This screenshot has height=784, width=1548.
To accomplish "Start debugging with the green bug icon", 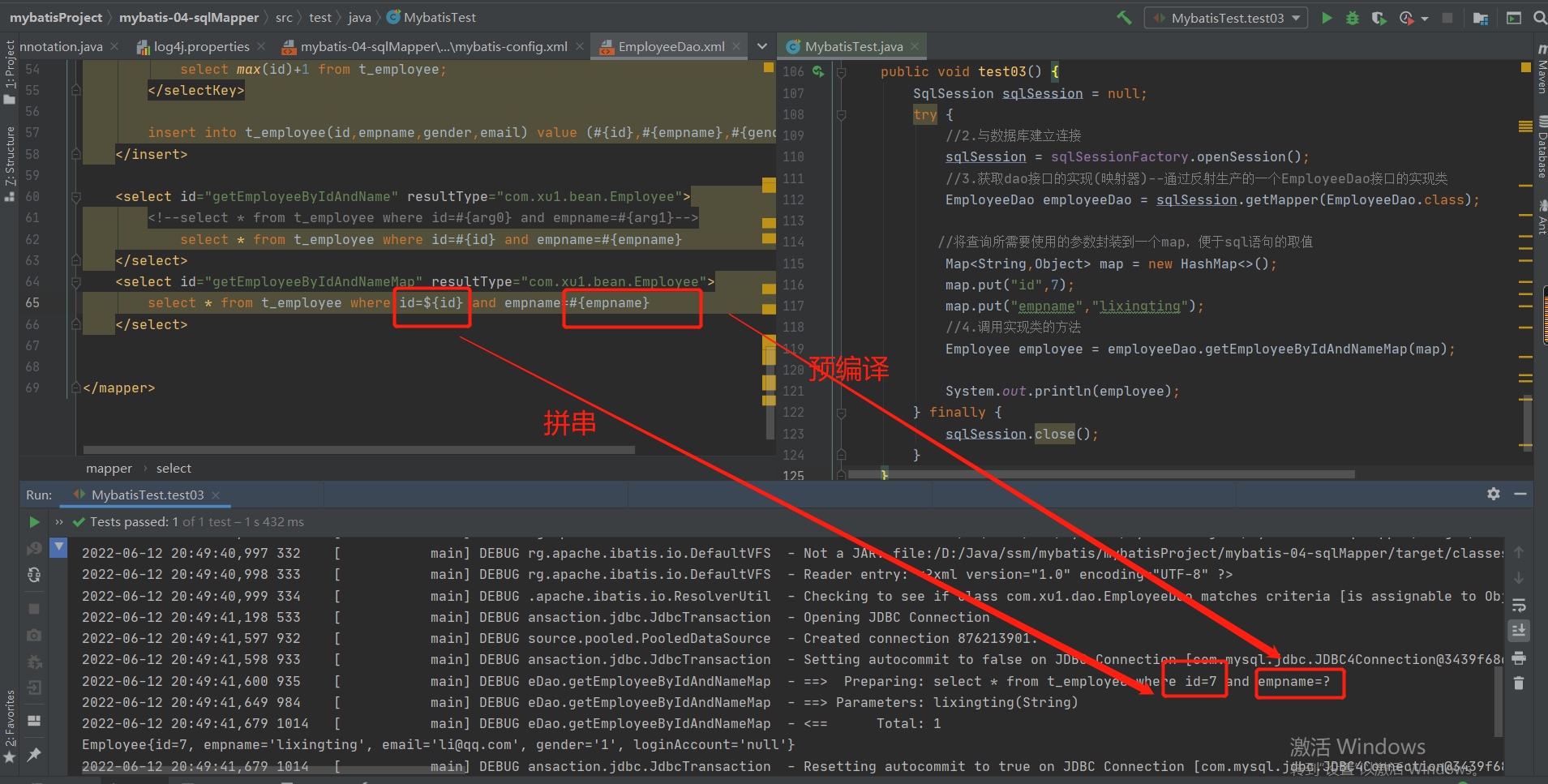I will [1353, 17].
